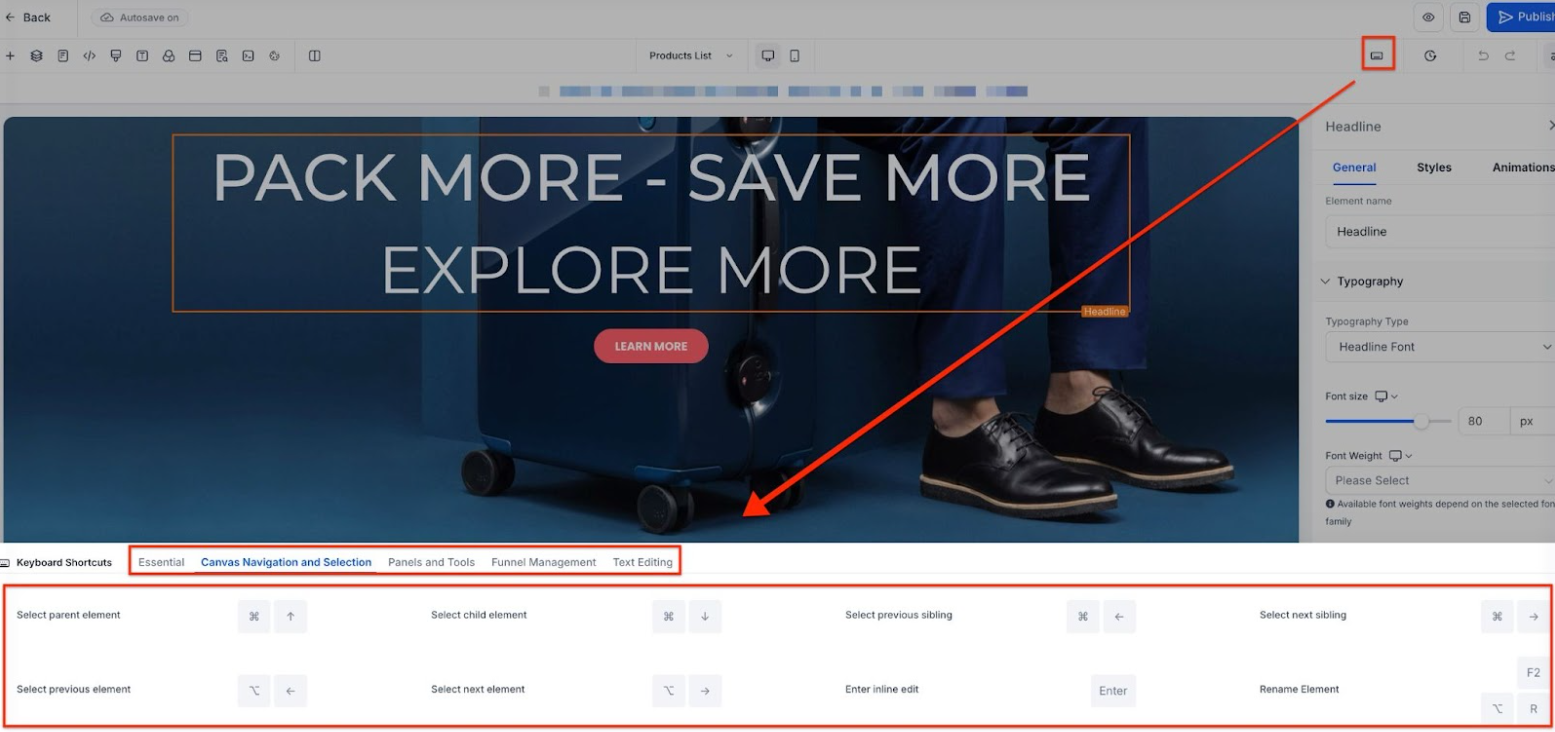Open the custom code icon in toolbar
This screenshot has height=732, width=1555.
[89, 56]
